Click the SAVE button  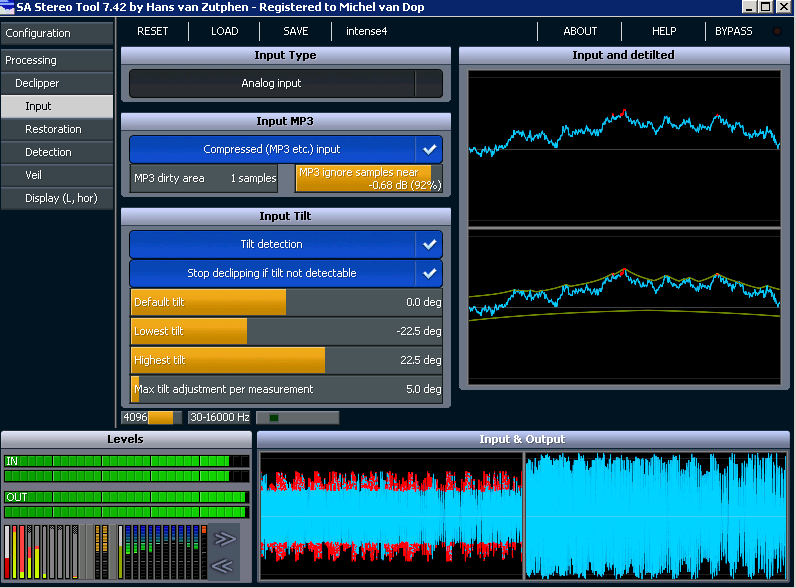(295, 31)
